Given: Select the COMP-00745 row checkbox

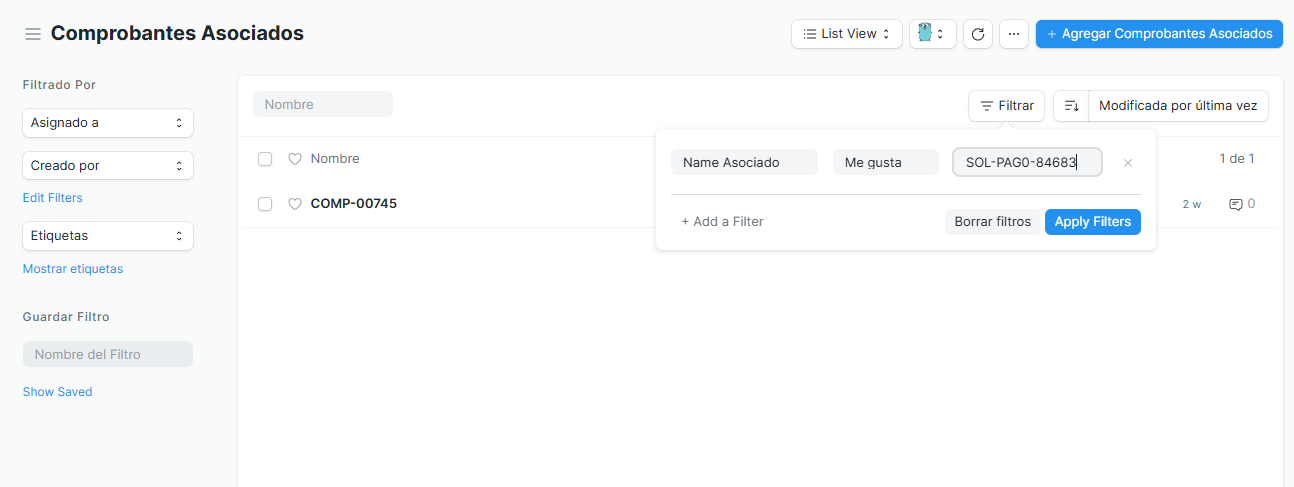Looking at the screenshot, I should [x=265, y=204].
